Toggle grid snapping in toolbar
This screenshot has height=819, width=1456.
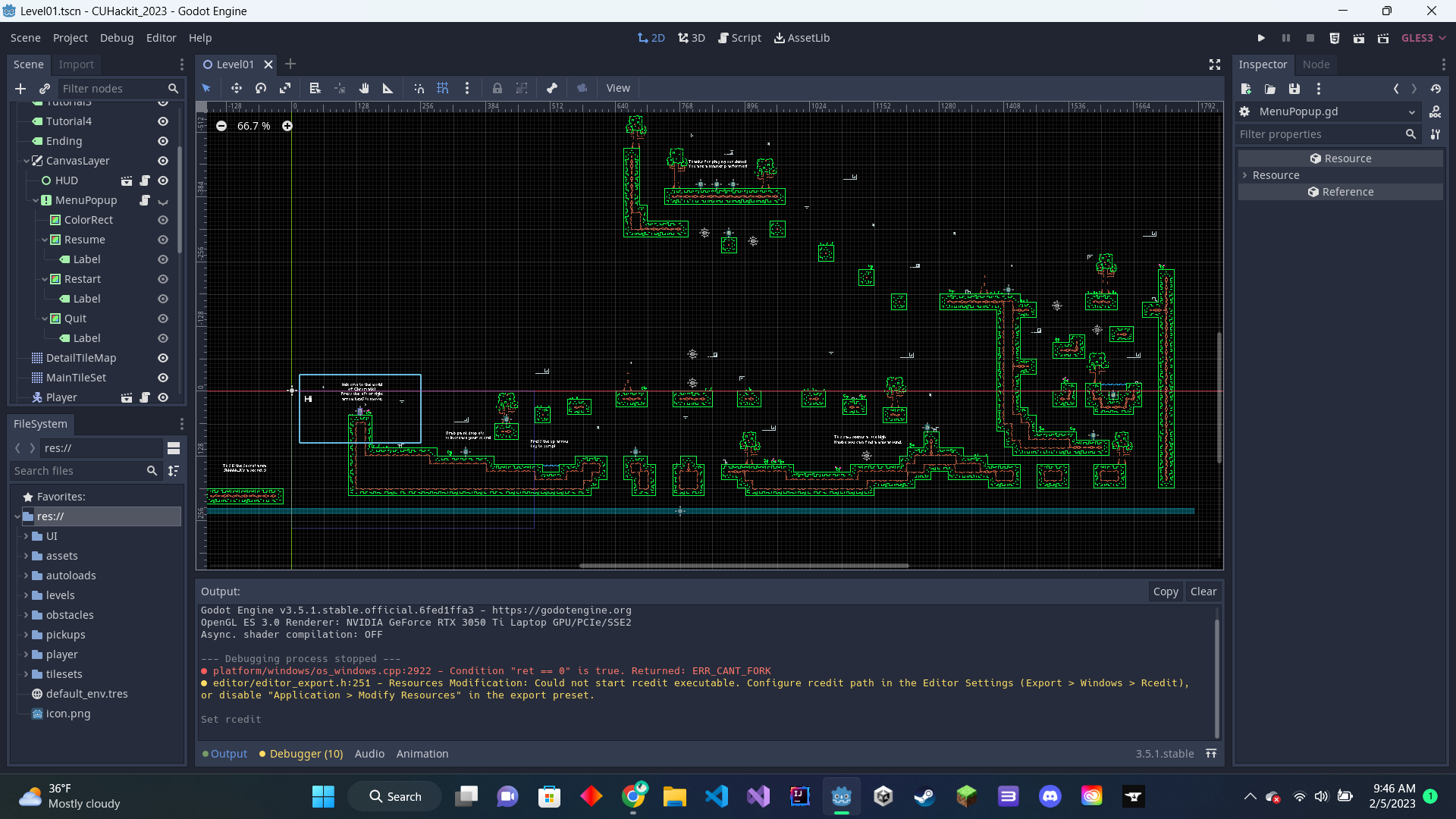tap(443, 88)
